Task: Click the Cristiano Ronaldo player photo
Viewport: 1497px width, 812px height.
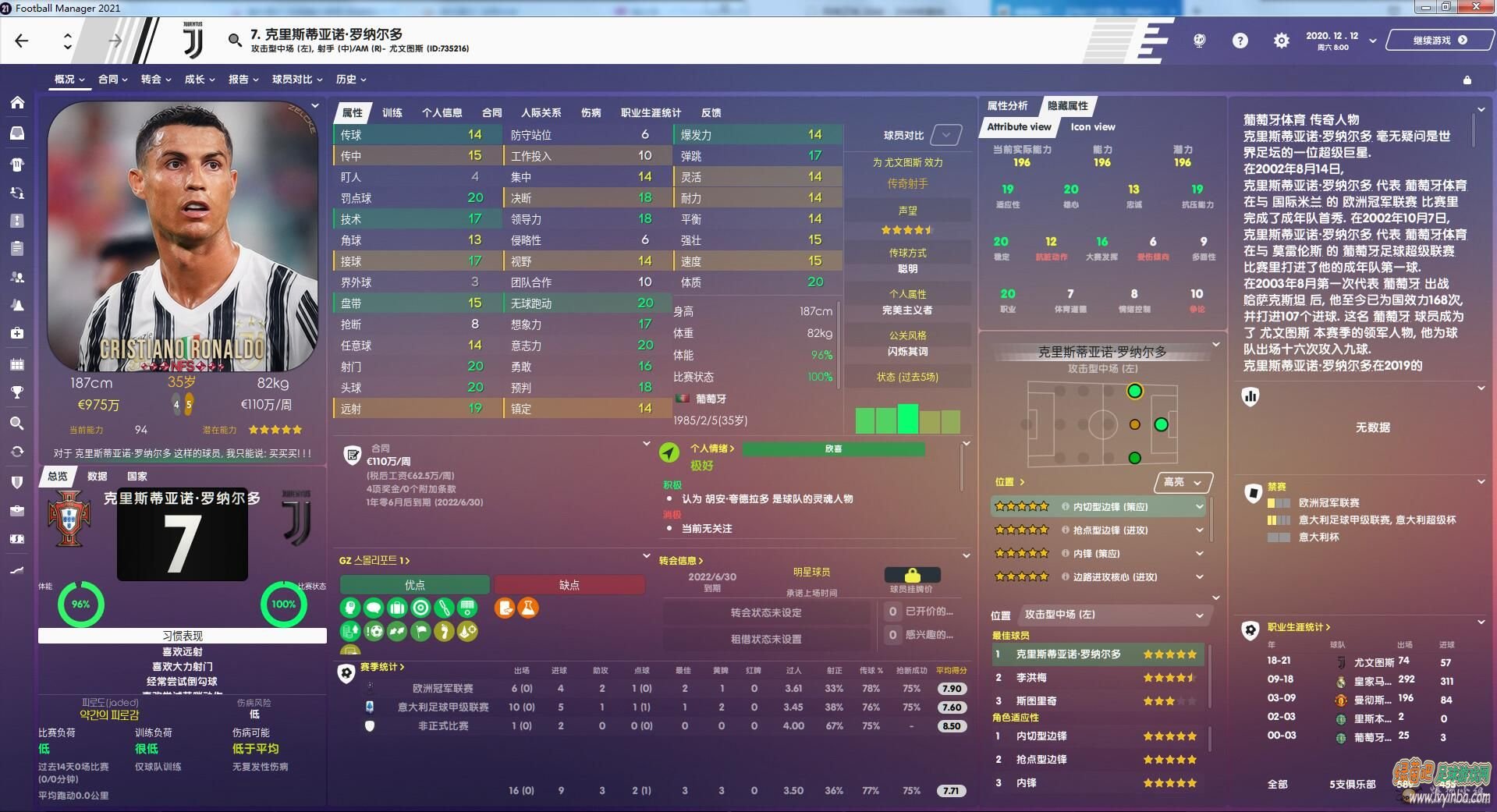Action: tap(182, 236)
